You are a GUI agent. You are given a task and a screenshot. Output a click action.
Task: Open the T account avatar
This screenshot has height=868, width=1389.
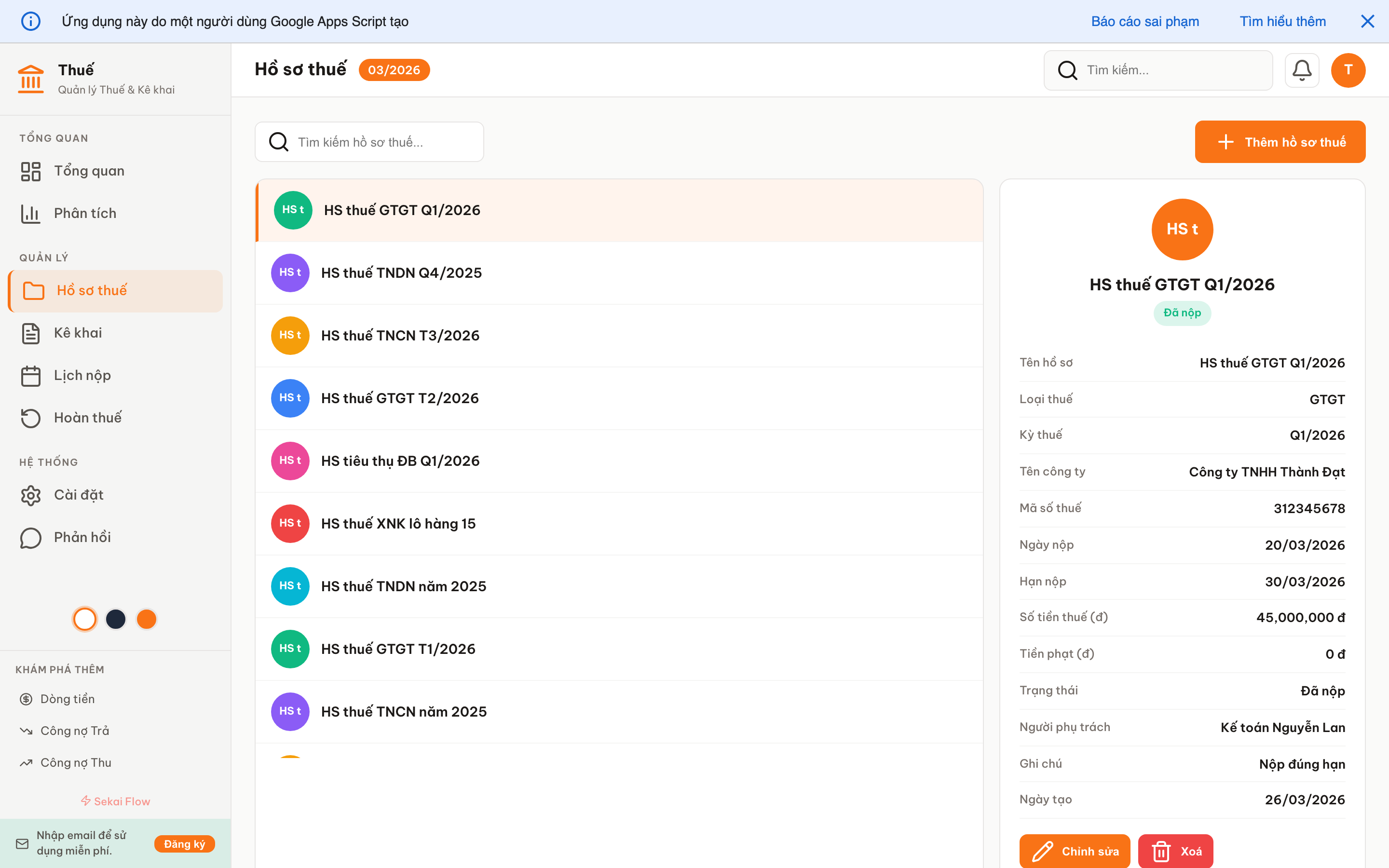(x=1348, y=70)
